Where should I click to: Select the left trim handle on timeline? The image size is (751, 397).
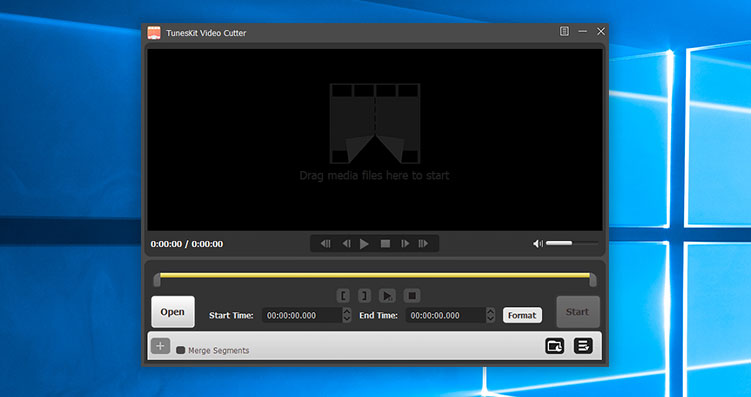(157, 280)
